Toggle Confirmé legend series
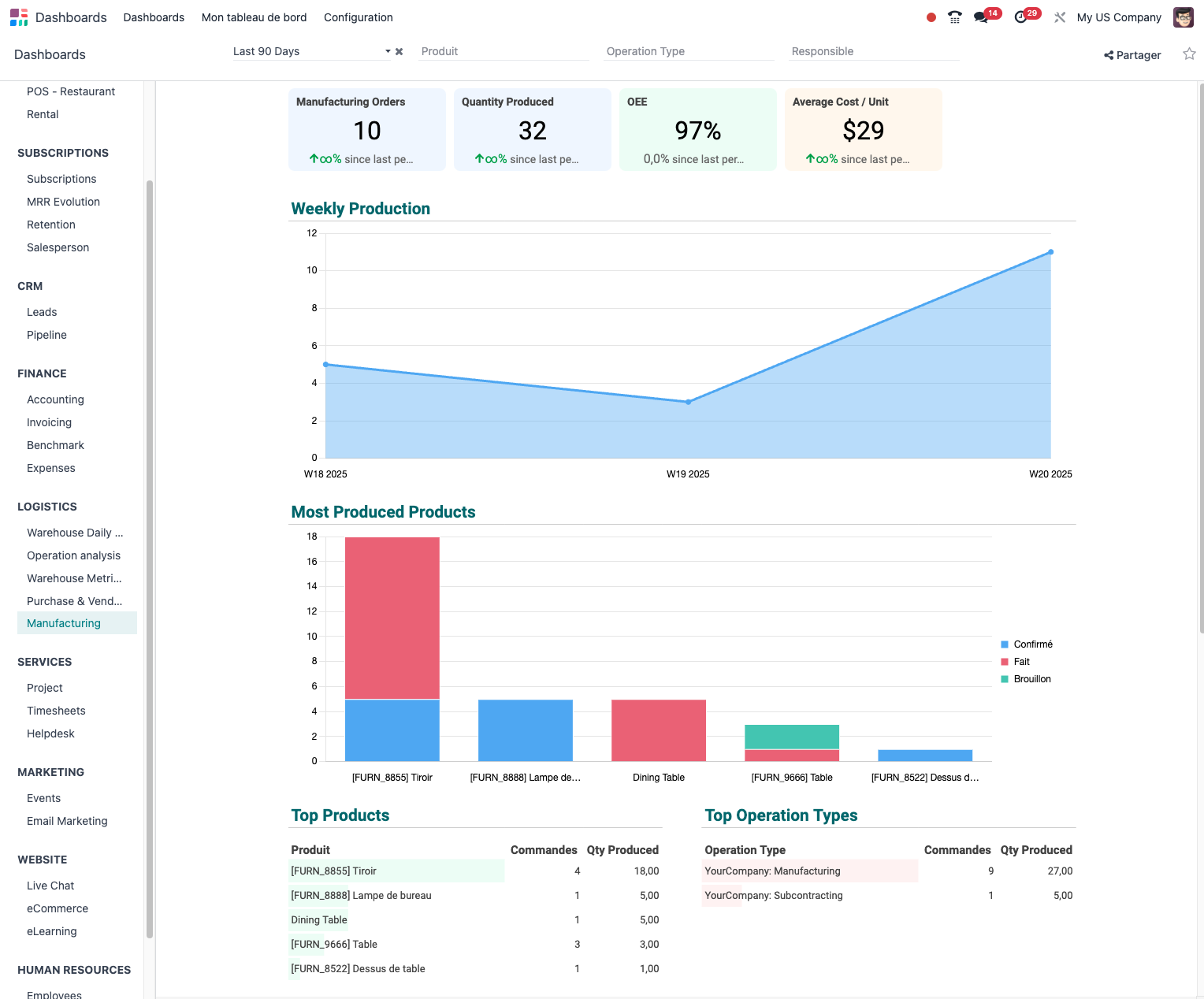 [x=1027, y=644]
